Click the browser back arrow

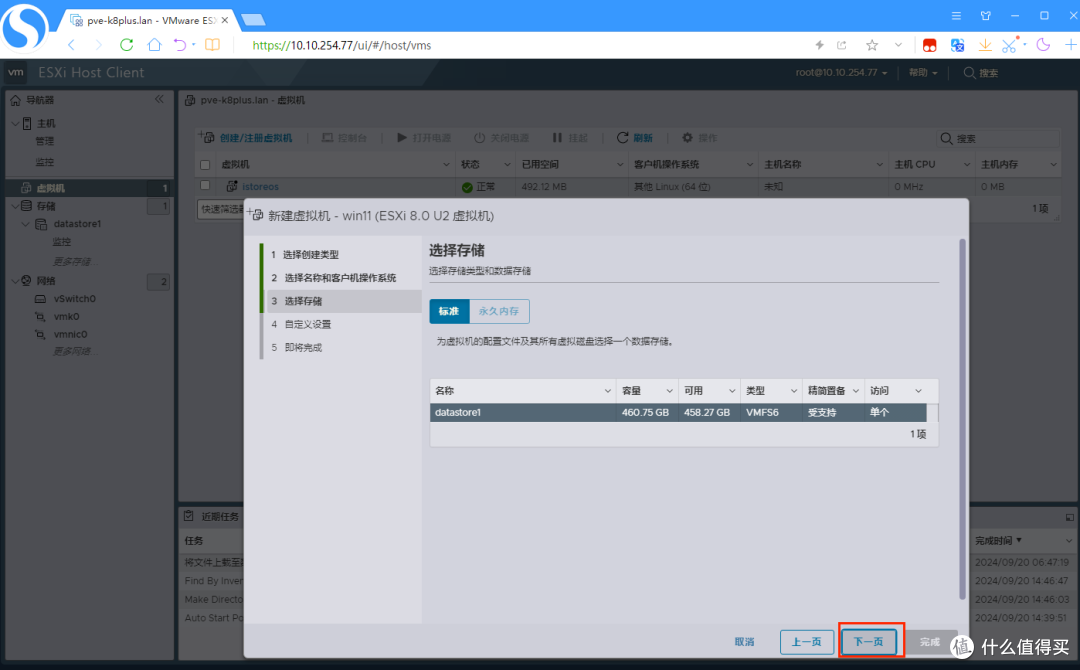coord(72,45)
